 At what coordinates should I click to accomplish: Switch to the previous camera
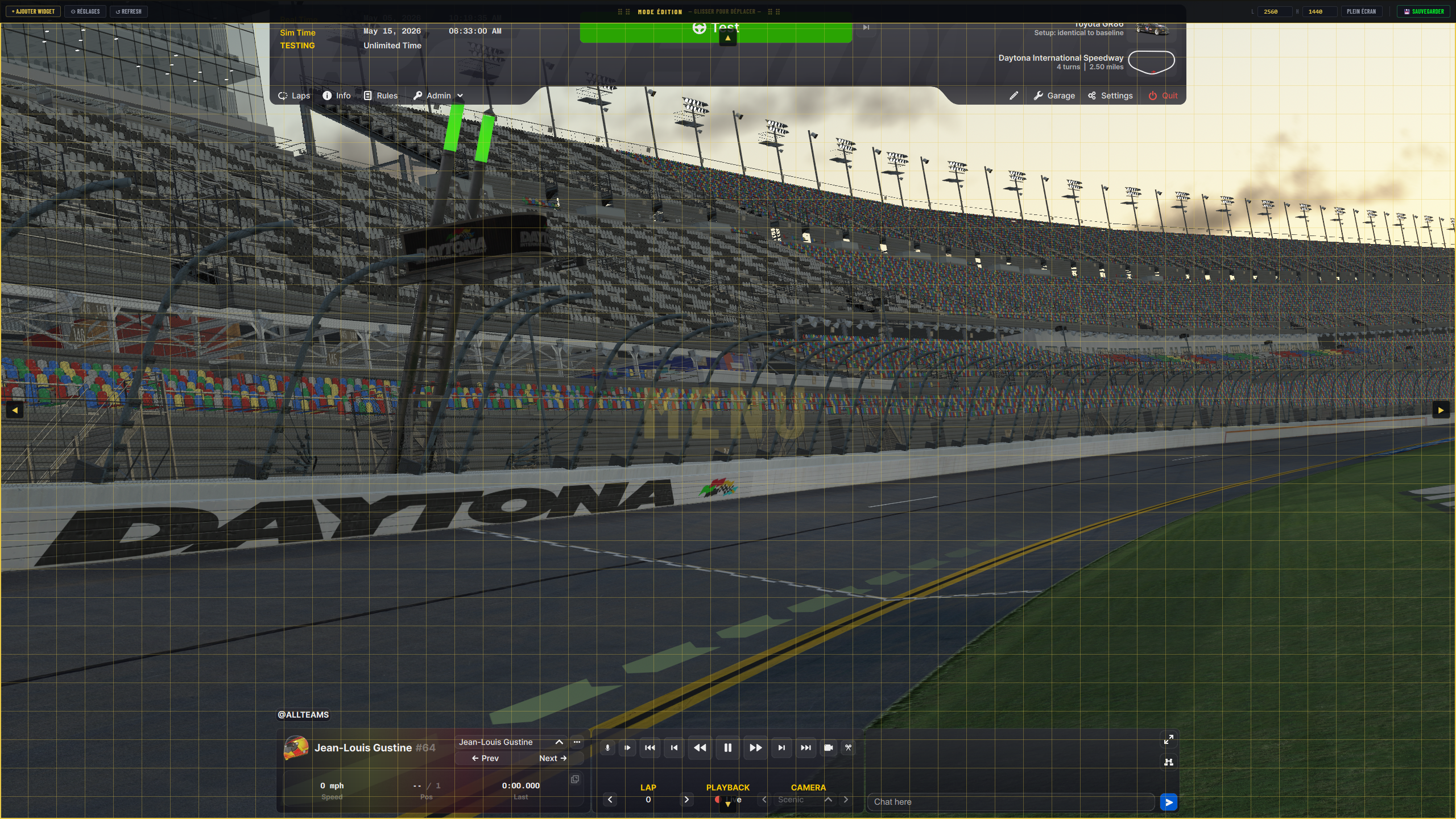click(x=764, y=800)
